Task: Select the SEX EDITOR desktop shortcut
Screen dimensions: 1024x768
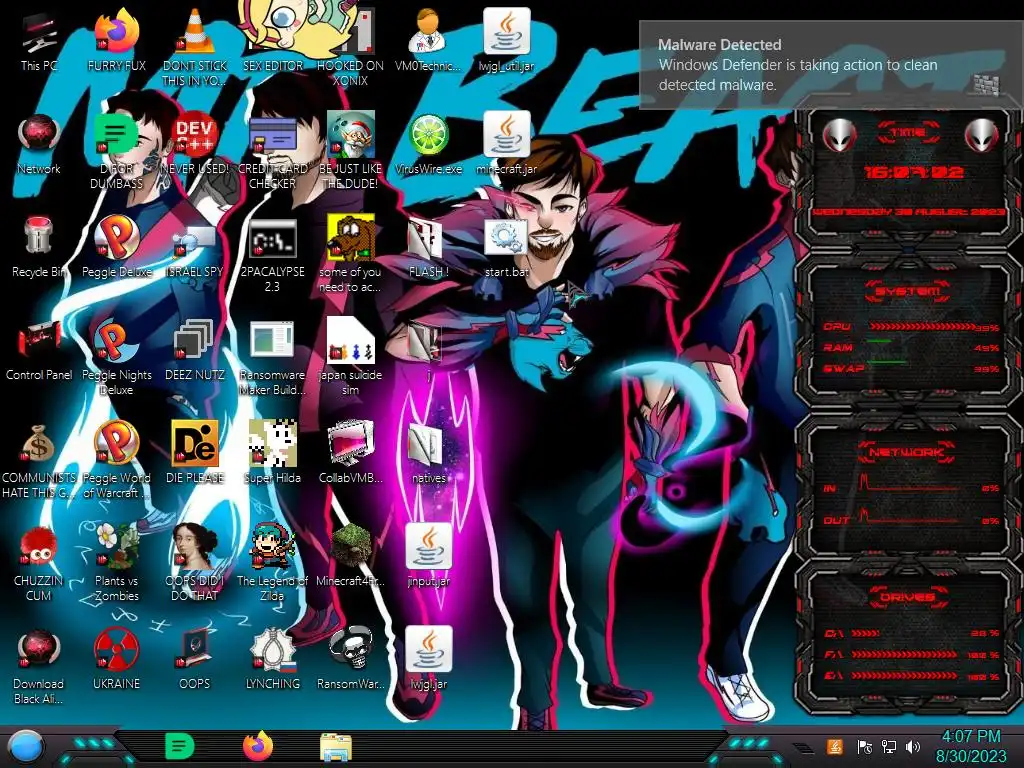Action: point(272,41)
